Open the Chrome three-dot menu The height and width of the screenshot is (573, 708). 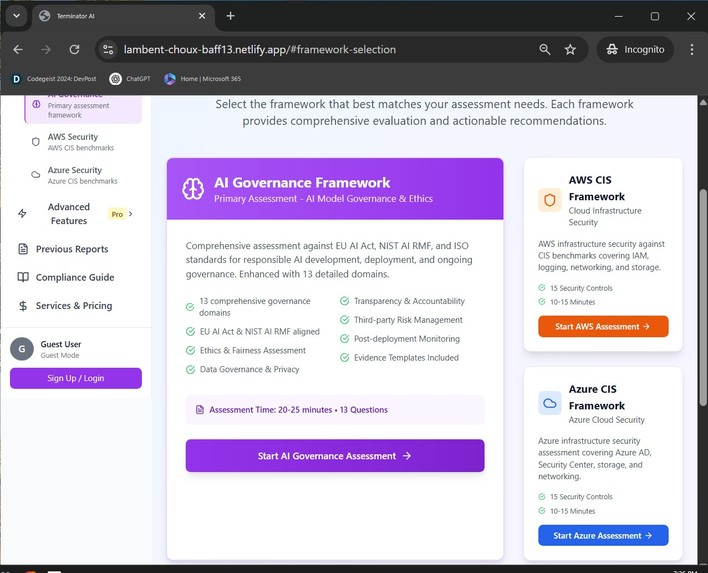(692, 50)
